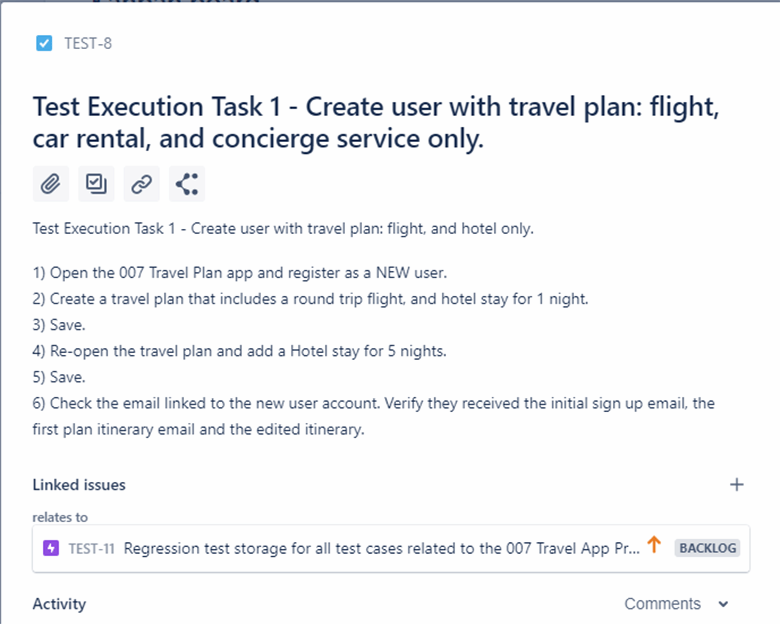Click the blue task type icon near TEST-8
Screen dimensions: 780x624
(44, 43)
